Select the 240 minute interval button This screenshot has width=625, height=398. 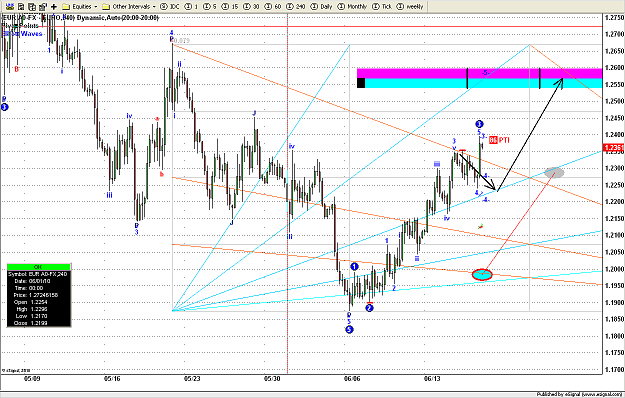point(296,6)
